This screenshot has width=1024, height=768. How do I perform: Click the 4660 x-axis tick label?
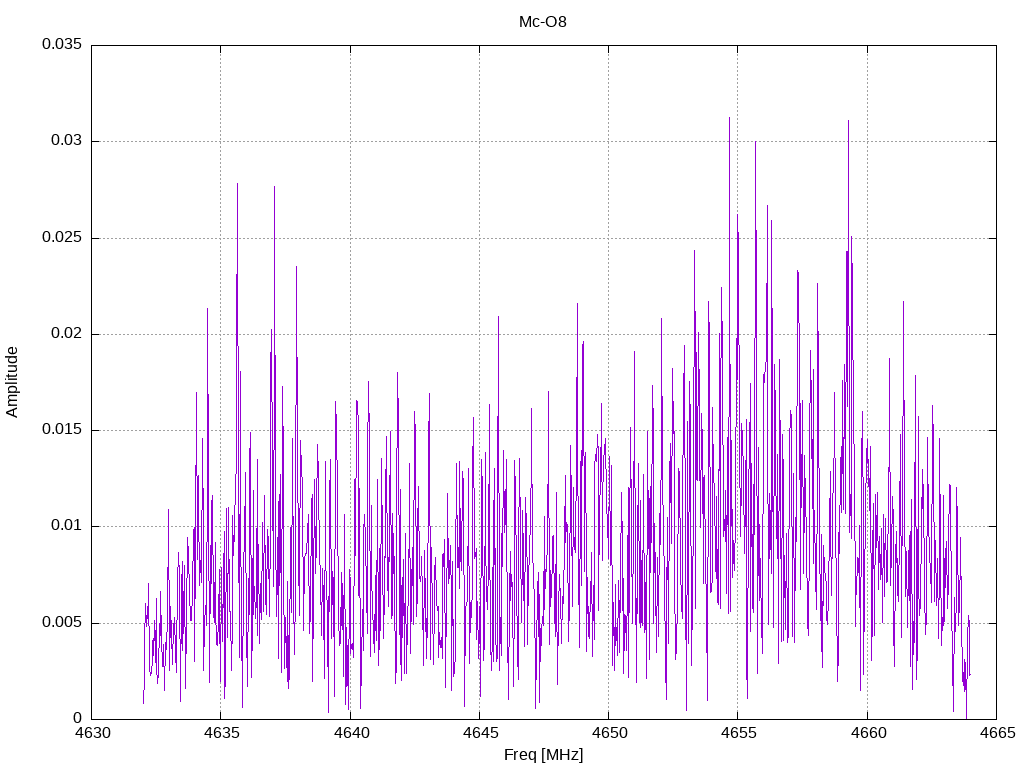(868, 733)
